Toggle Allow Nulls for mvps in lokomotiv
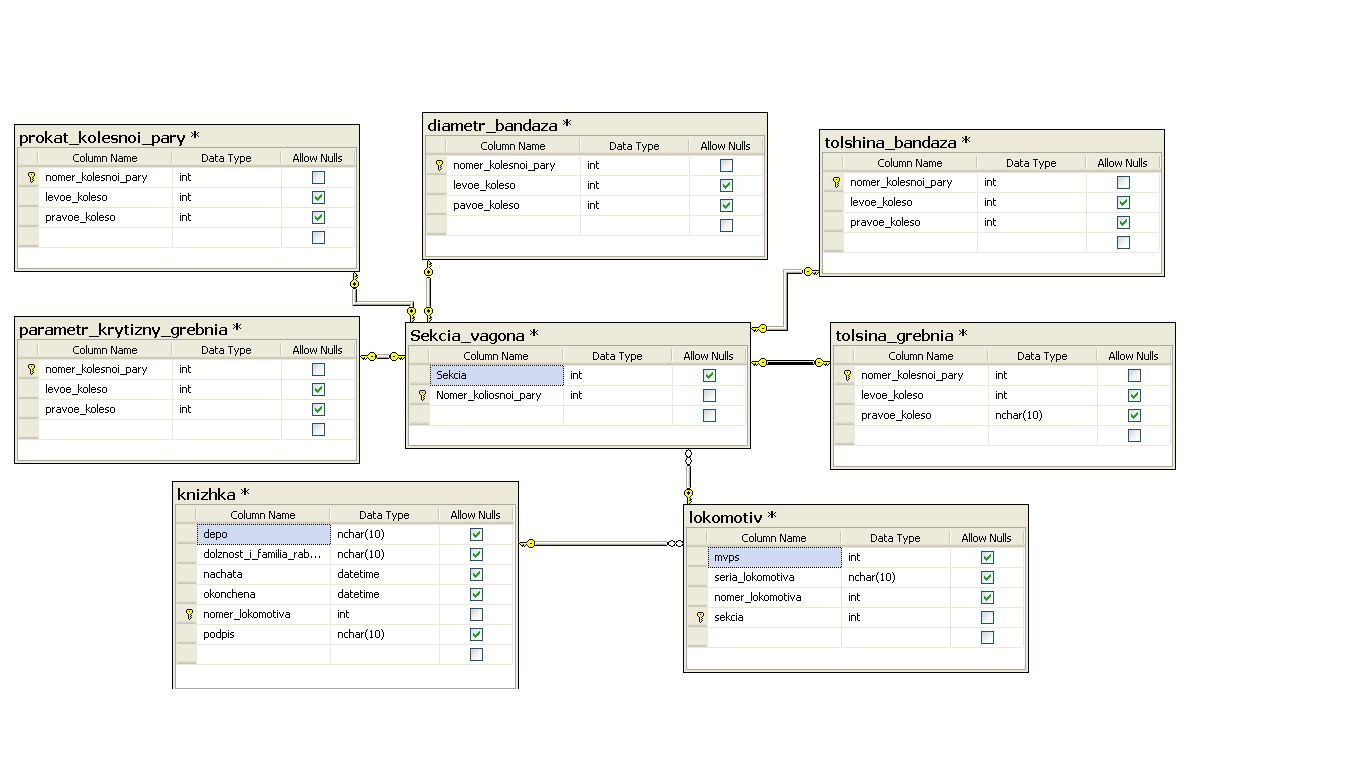 point(987,557)
